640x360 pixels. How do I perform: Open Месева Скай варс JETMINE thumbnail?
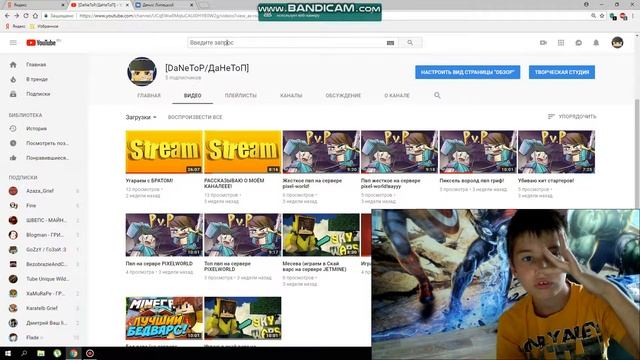pyautogui.click(x=321, y=235)
